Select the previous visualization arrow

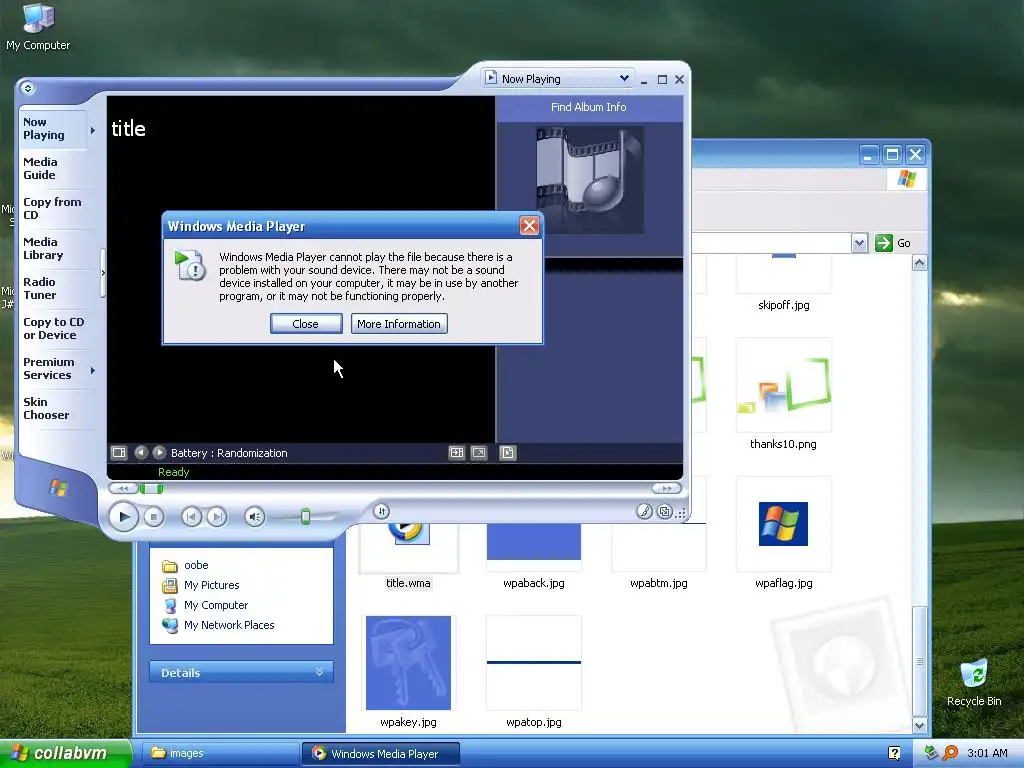click(140, 453)
